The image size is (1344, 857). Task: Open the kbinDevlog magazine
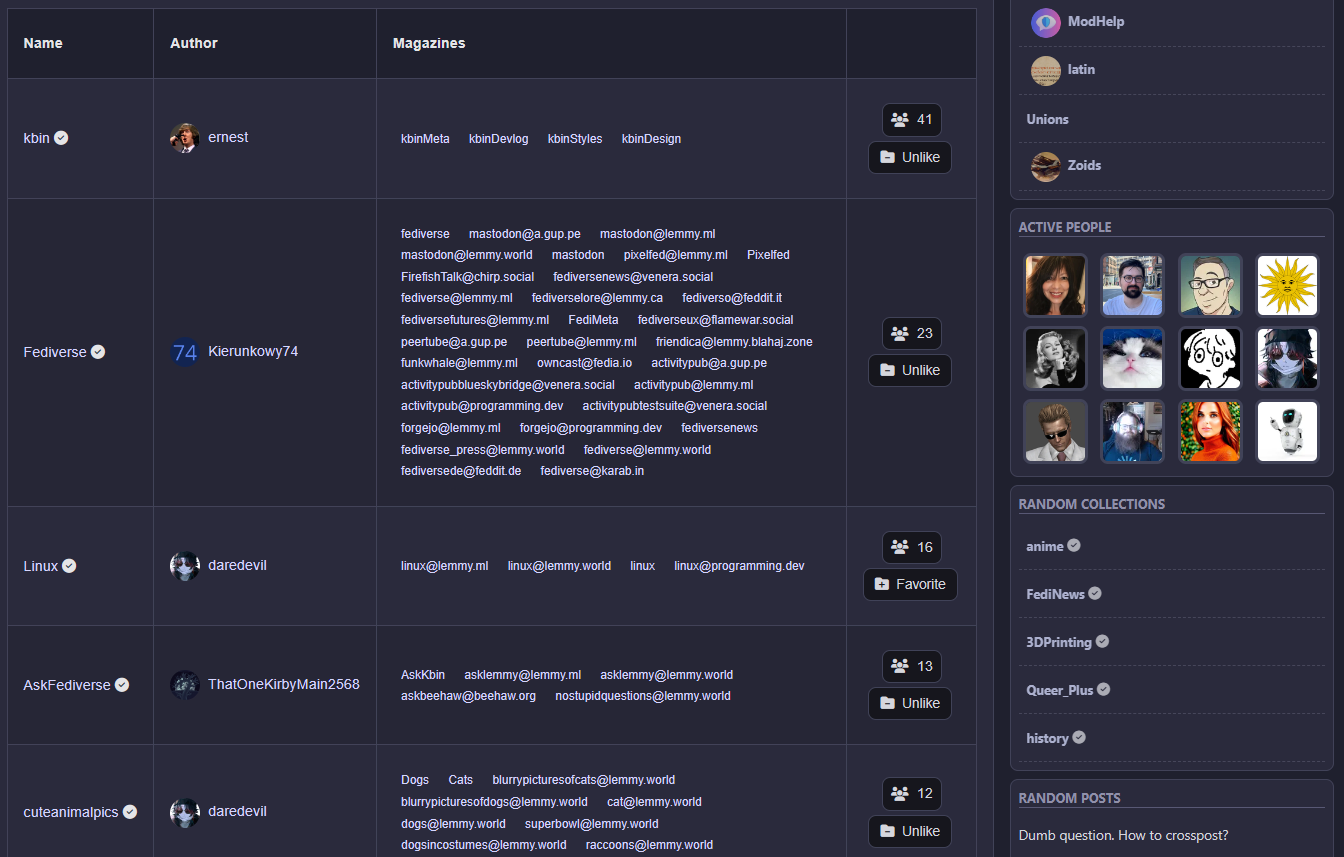[x=498, y=139]
